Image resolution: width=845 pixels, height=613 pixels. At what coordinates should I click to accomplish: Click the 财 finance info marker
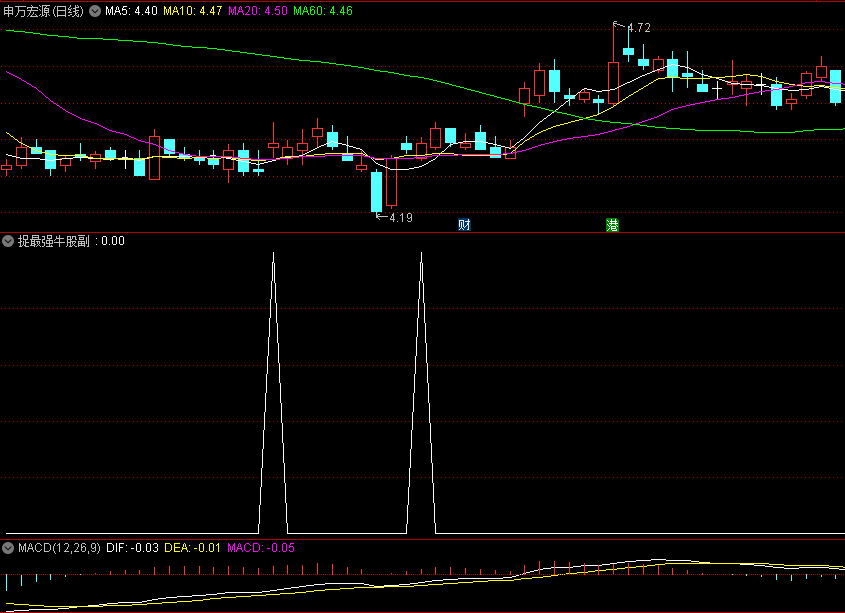point(464,225)
